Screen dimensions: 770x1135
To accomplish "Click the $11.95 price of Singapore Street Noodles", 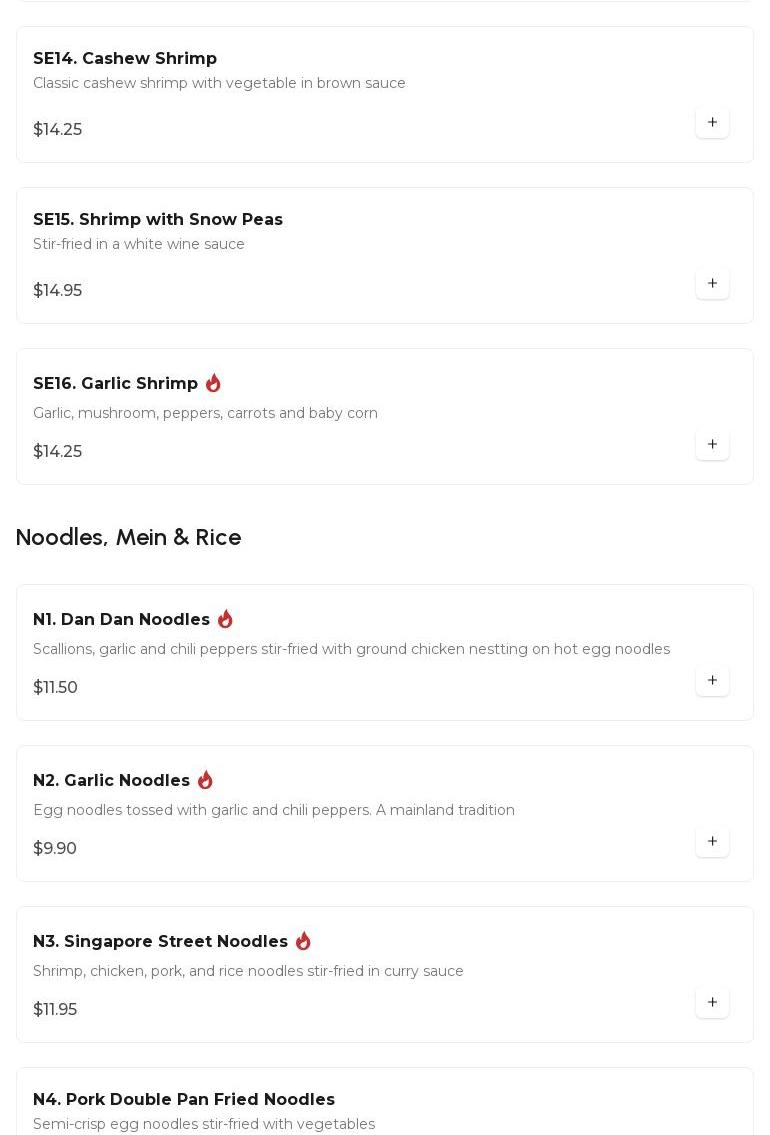I will (x=55, y=1009).
